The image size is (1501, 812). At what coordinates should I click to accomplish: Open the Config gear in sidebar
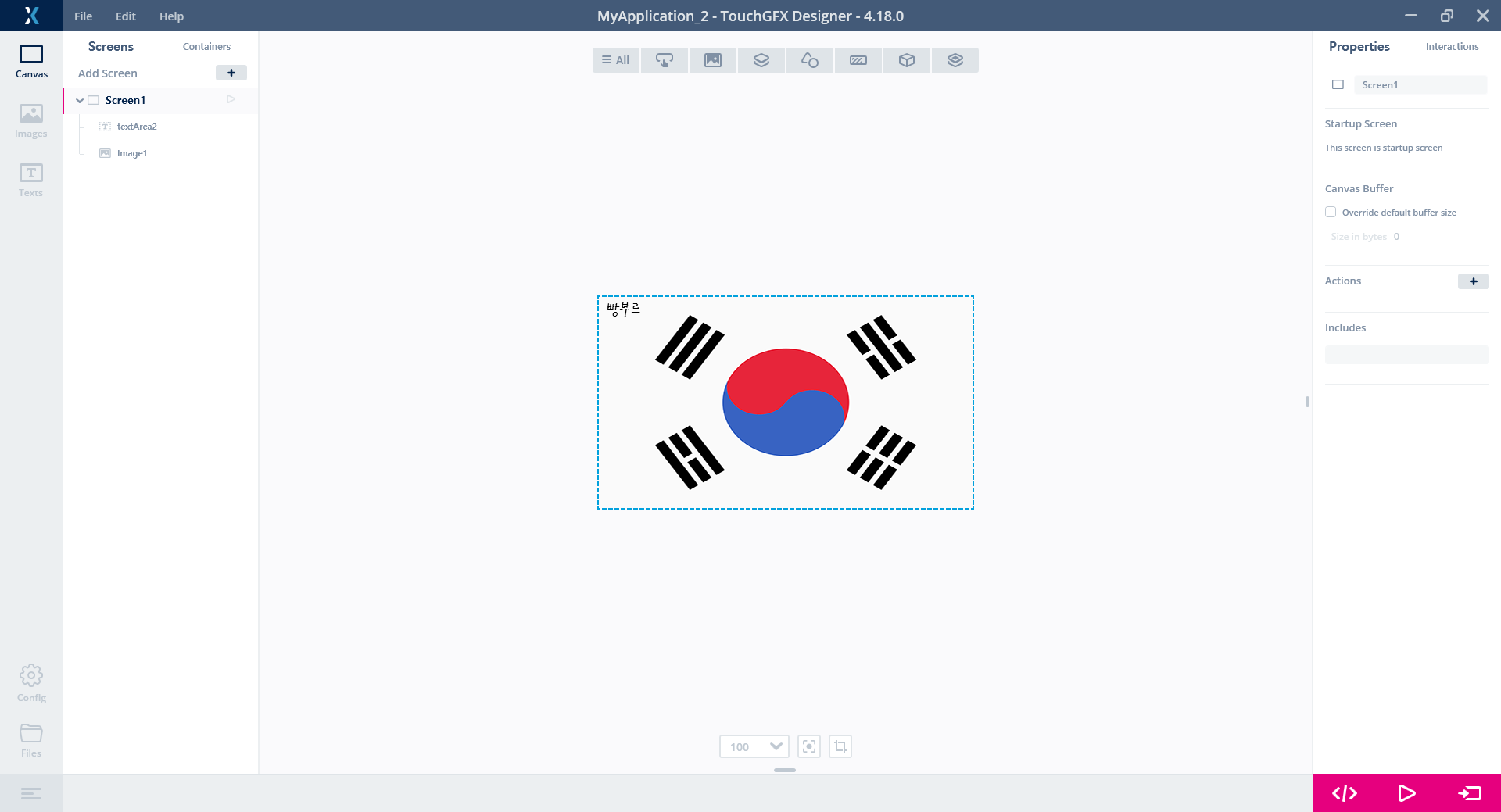point(31,683)
